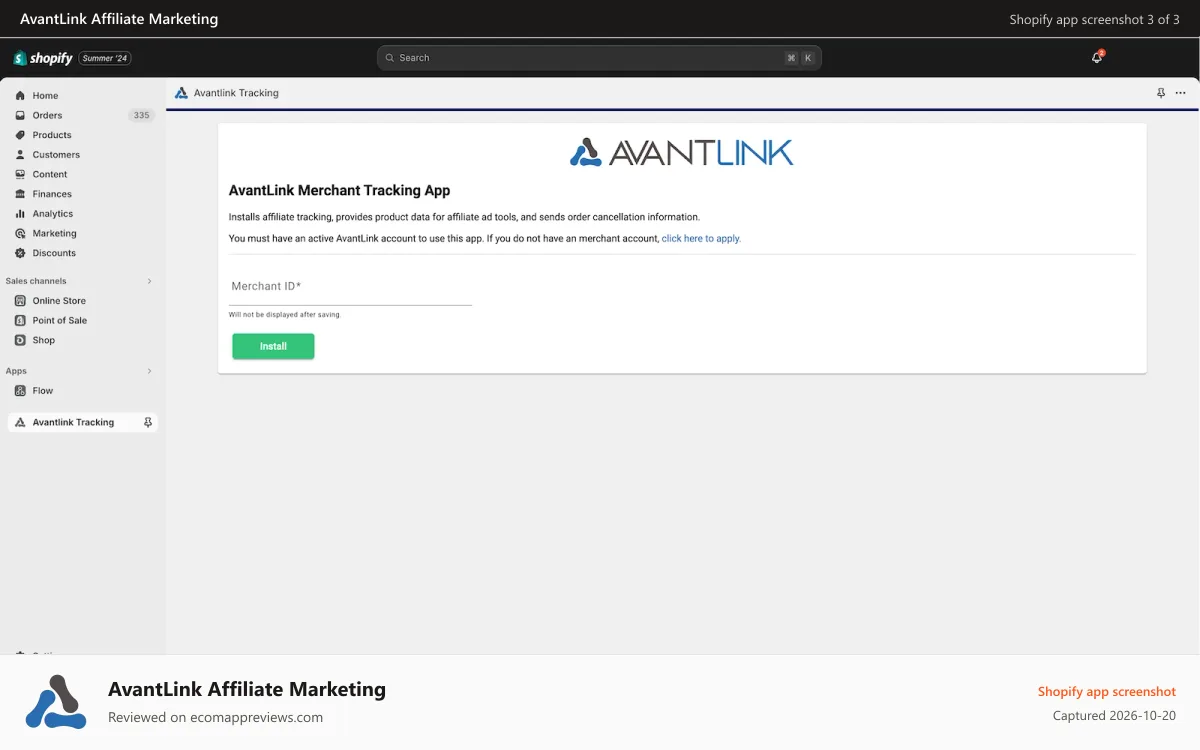Click the Summer '24 edition badge
1200x750 pixels.
tap(105, 58)
